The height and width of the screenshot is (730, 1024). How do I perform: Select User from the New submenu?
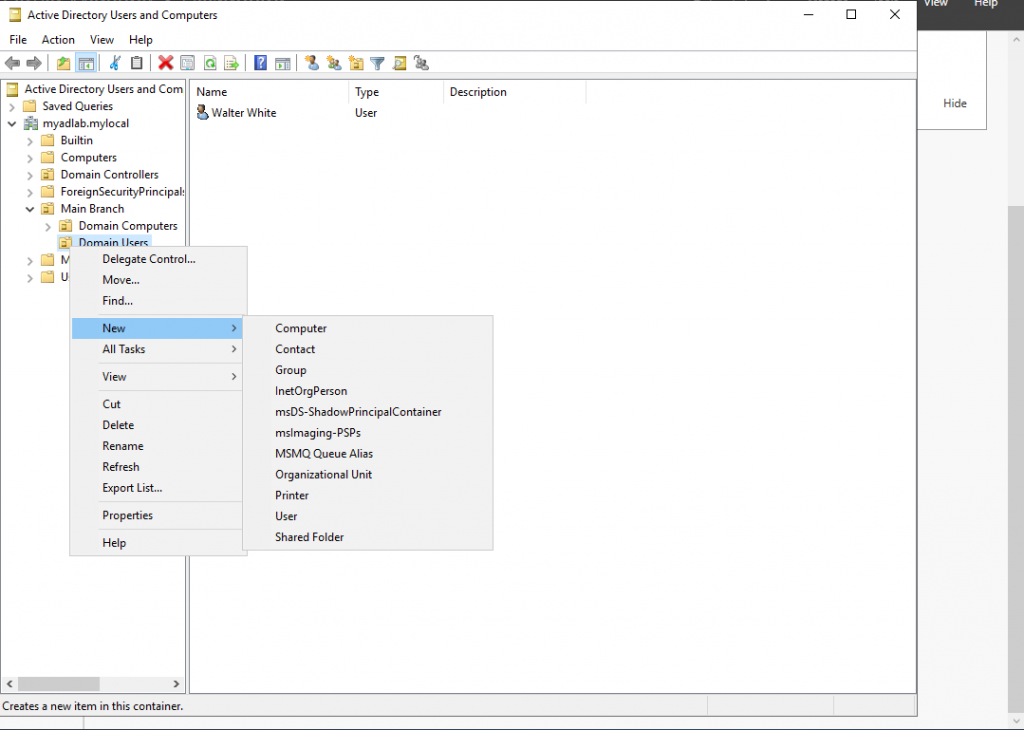[x=286, y=516]
